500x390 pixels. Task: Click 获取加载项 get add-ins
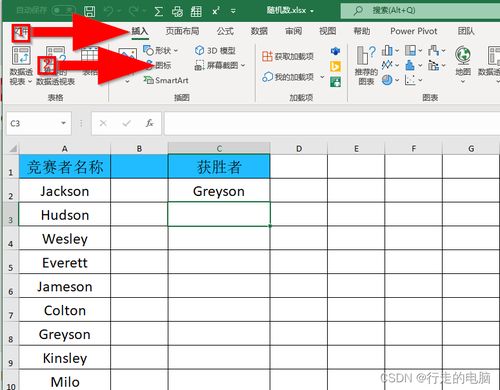coord(288,56)
